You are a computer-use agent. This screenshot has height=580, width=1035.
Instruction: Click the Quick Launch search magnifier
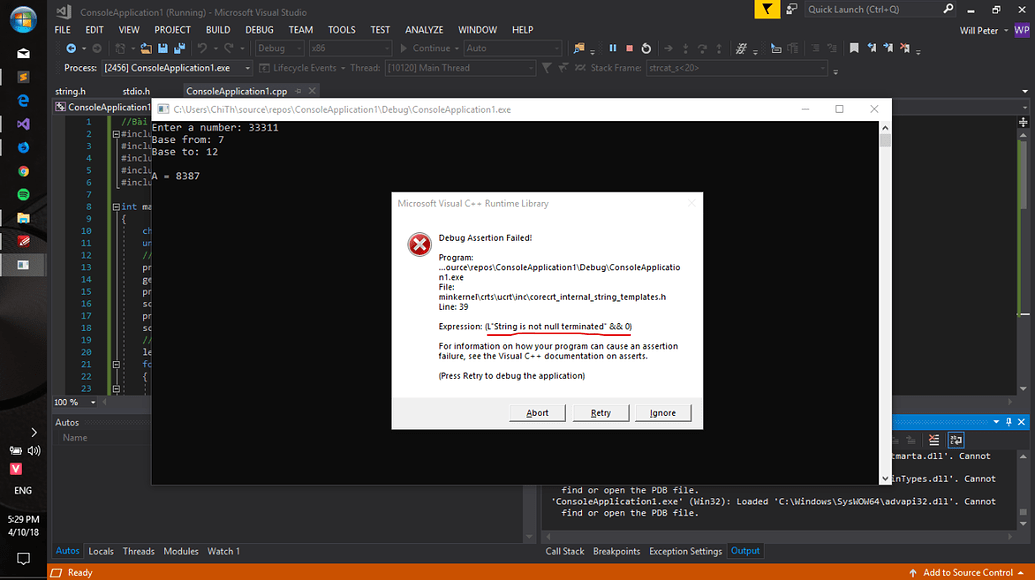click(x=948, y=9)
